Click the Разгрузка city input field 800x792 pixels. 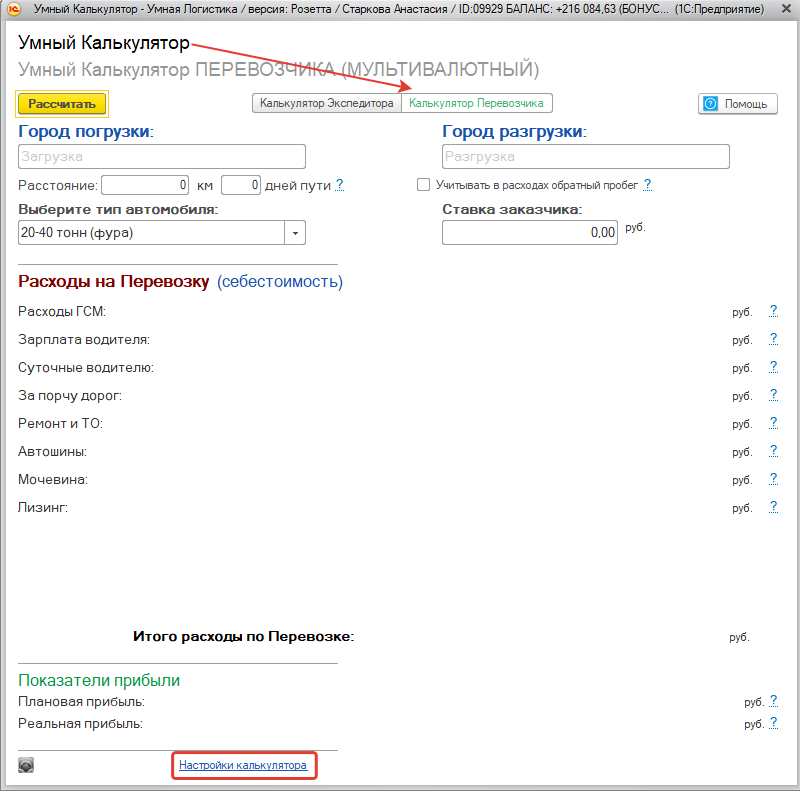[x=586, y=157]
